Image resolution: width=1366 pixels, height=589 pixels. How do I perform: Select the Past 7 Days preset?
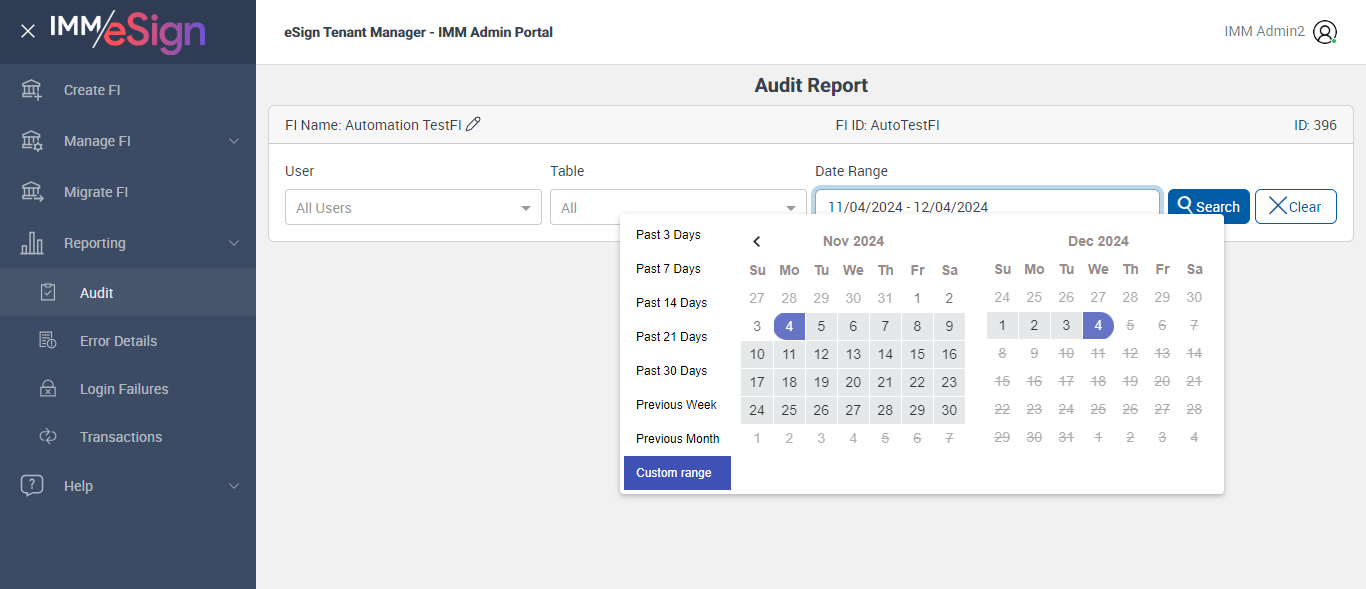(668, 269)
